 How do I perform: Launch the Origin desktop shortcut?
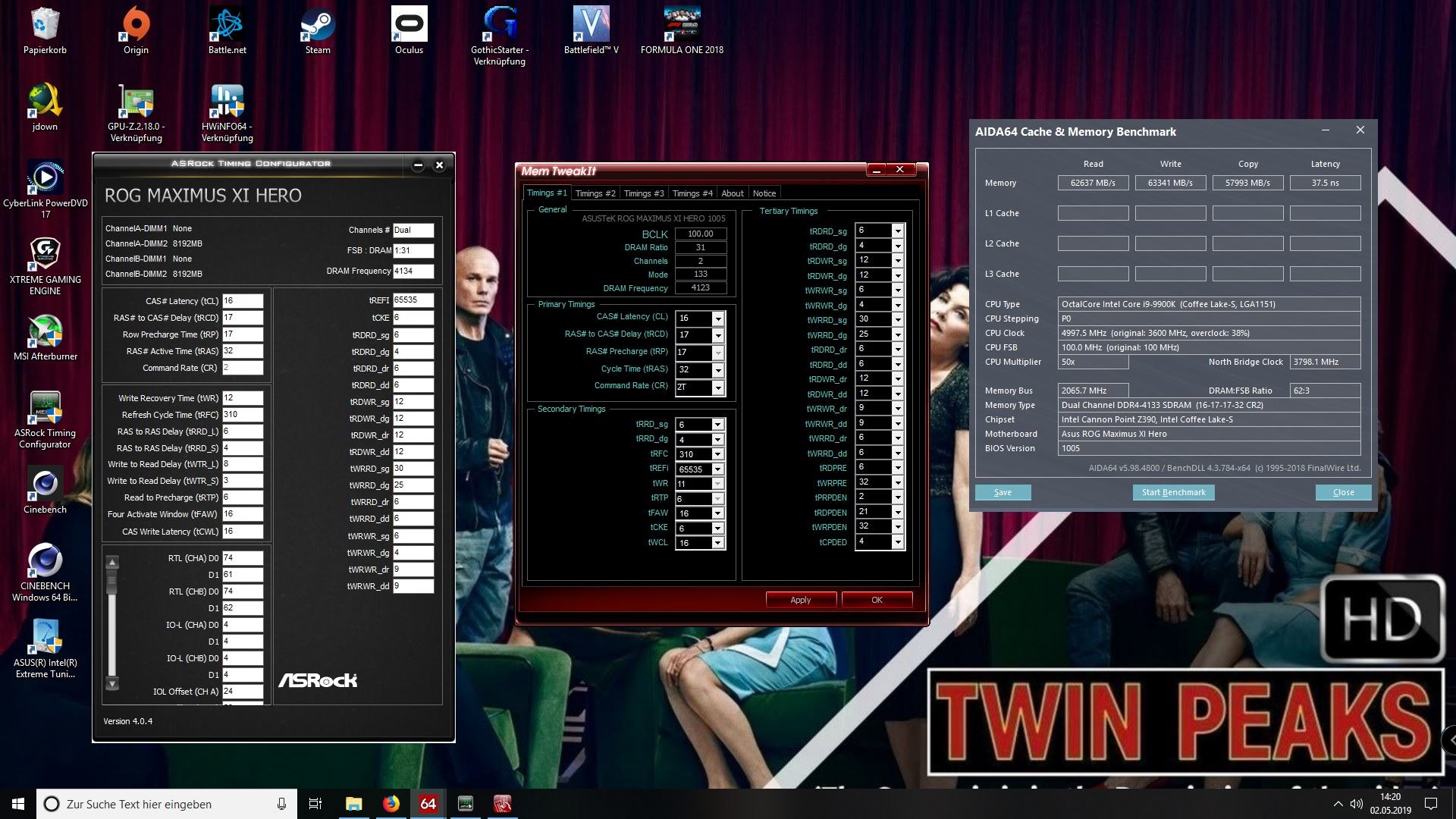tap(136, 32)
